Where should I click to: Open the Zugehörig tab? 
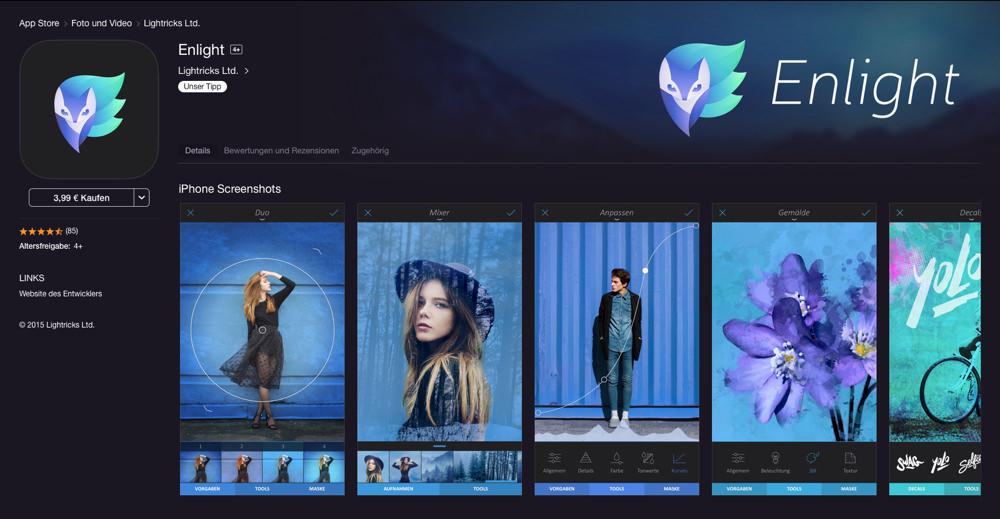click(x=370, y=150)
